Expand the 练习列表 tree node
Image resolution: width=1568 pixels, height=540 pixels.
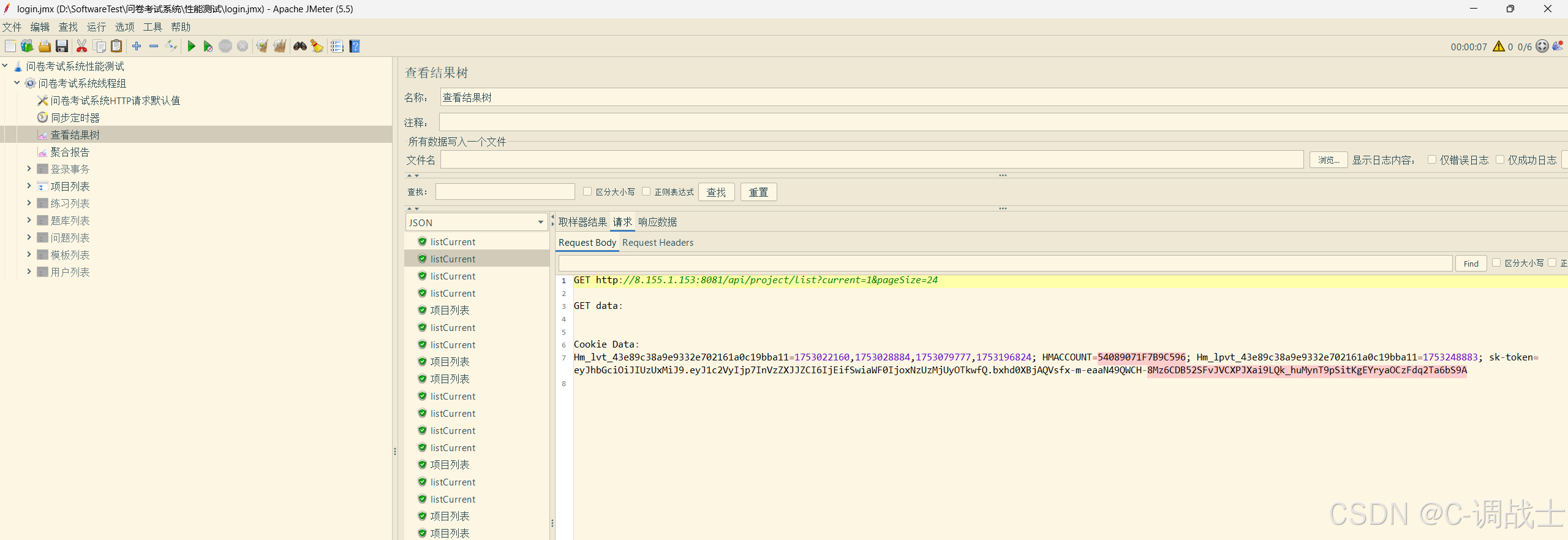click(29, 203)
